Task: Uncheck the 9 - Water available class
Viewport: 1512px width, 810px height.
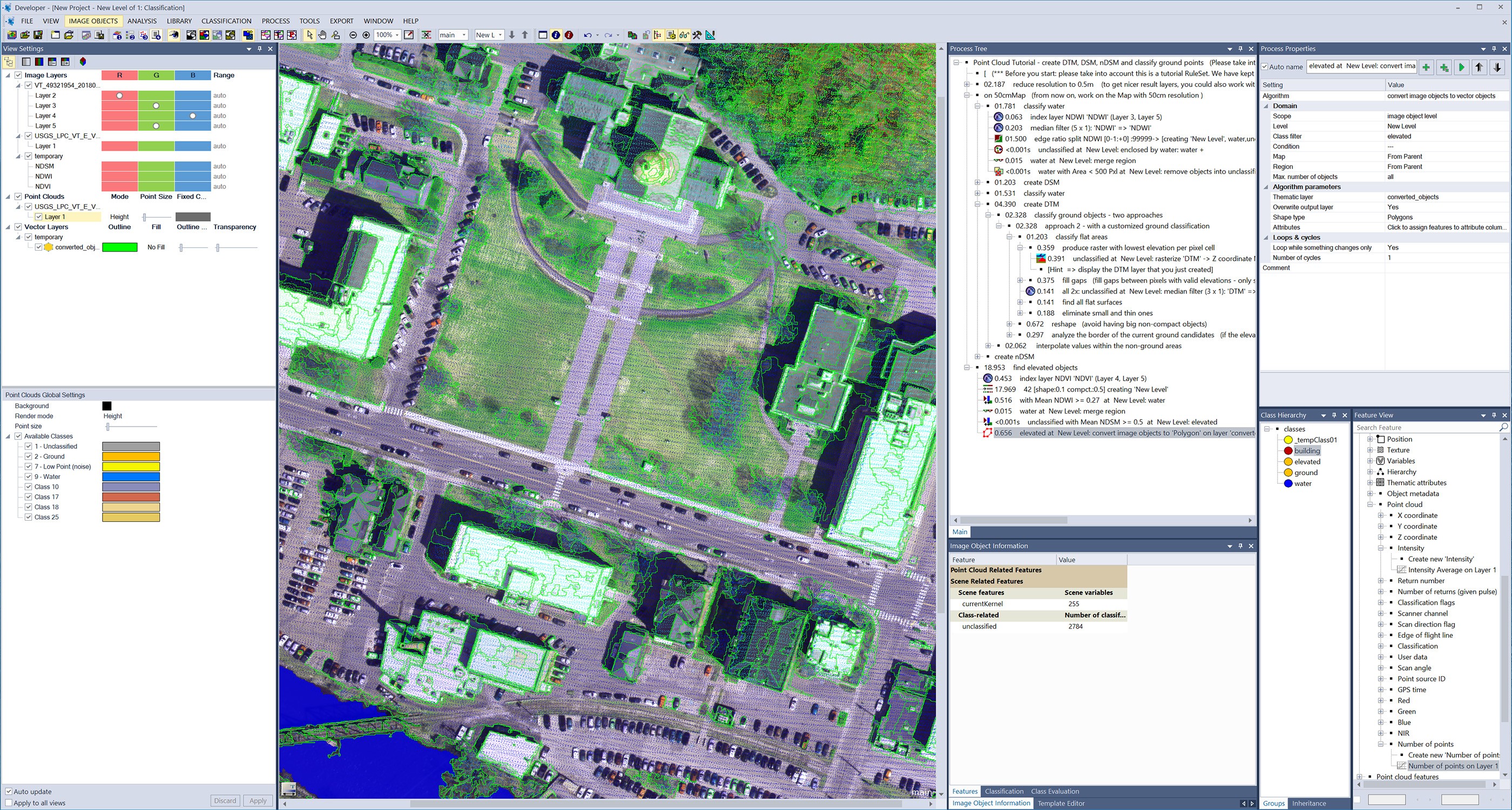Action: pyautogui.click(x=29, y=477)
